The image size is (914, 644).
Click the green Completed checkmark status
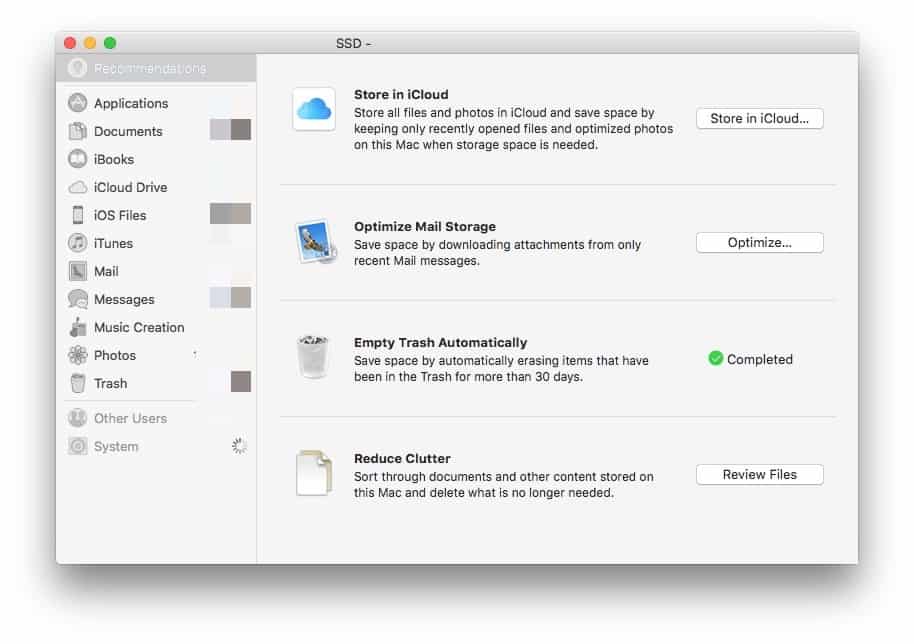(x=715, y=359)
